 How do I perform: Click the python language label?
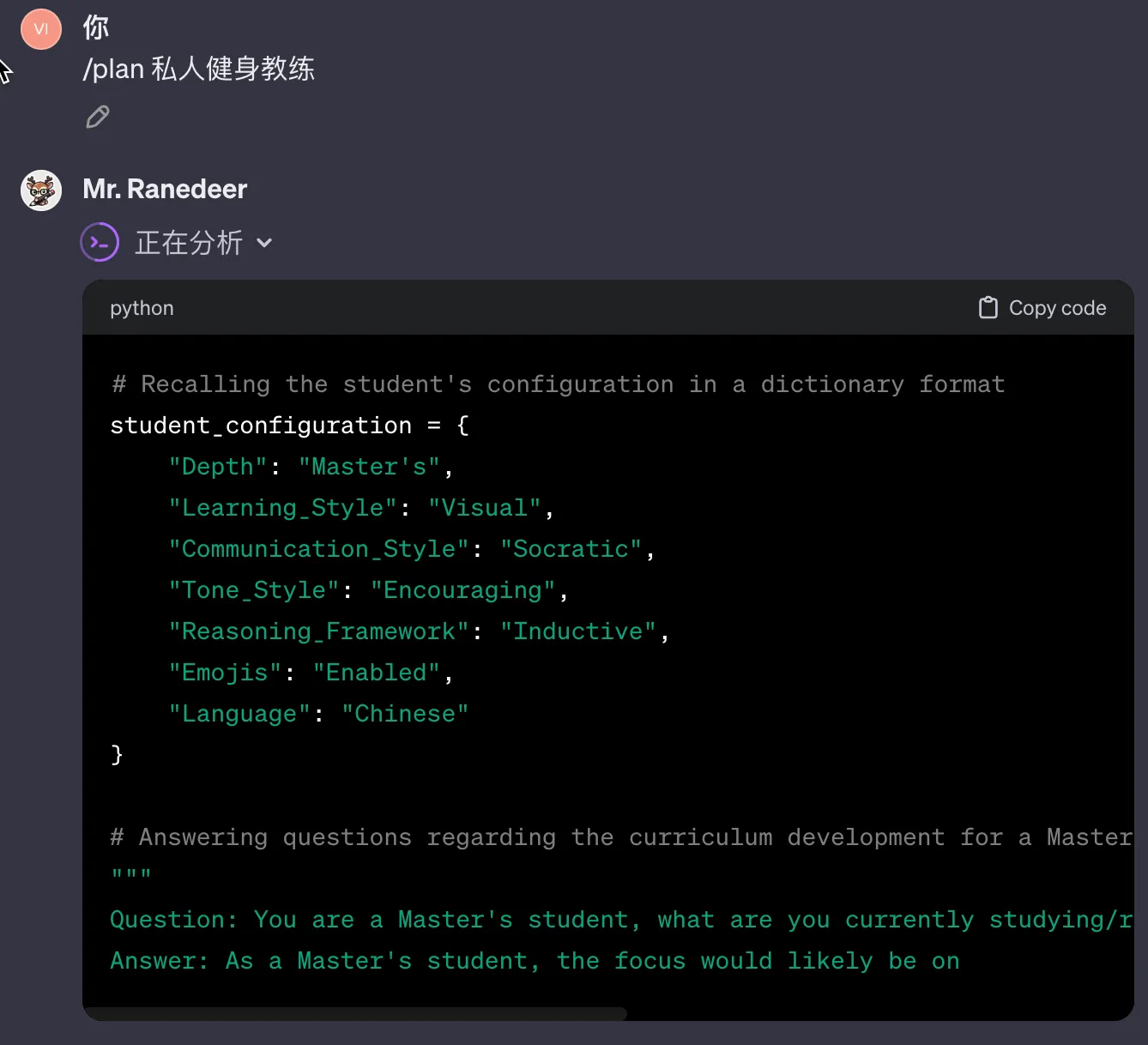pyautogui.click(x=142, y=308)
